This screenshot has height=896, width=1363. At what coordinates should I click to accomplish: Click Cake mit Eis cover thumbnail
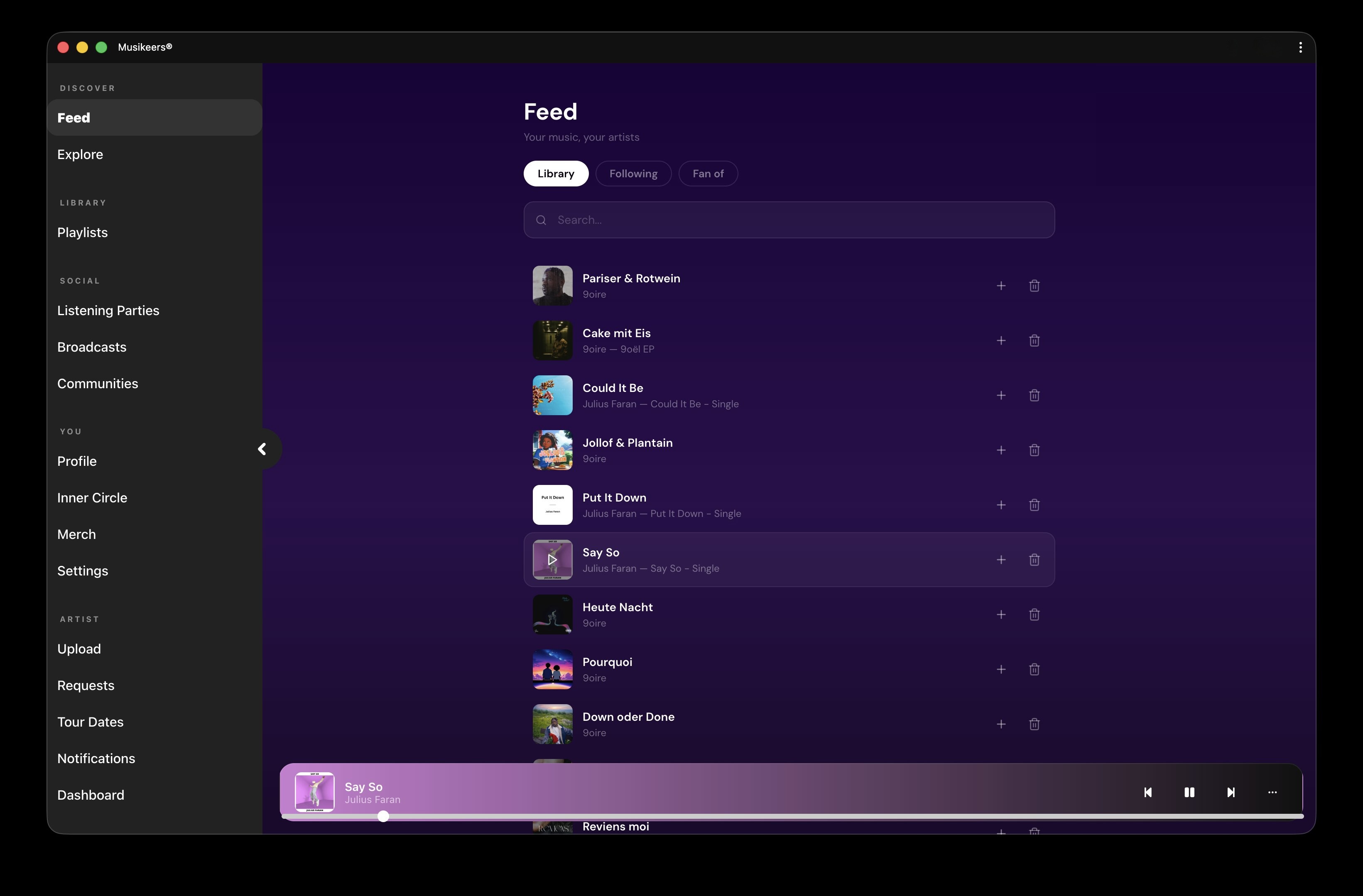coord(552,340)
